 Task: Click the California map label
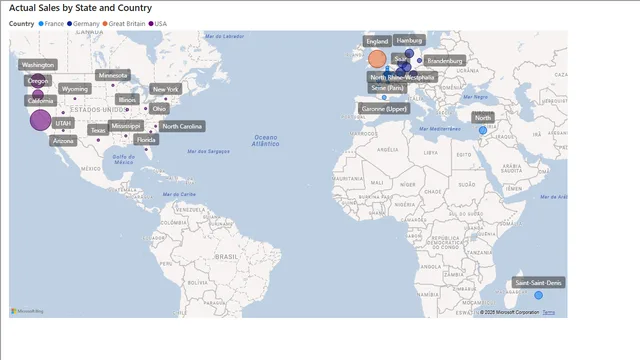point(40,101)
